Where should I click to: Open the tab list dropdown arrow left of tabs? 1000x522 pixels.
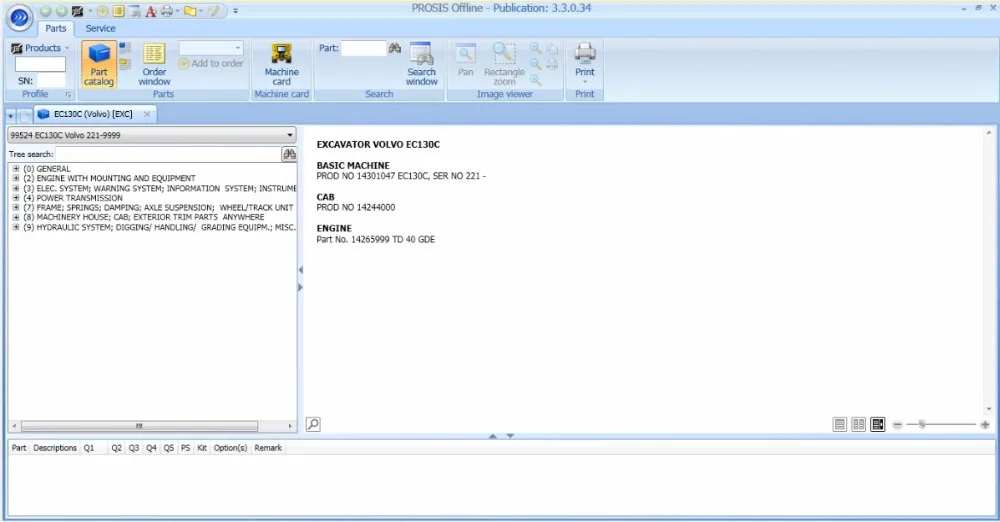[11, 116]
